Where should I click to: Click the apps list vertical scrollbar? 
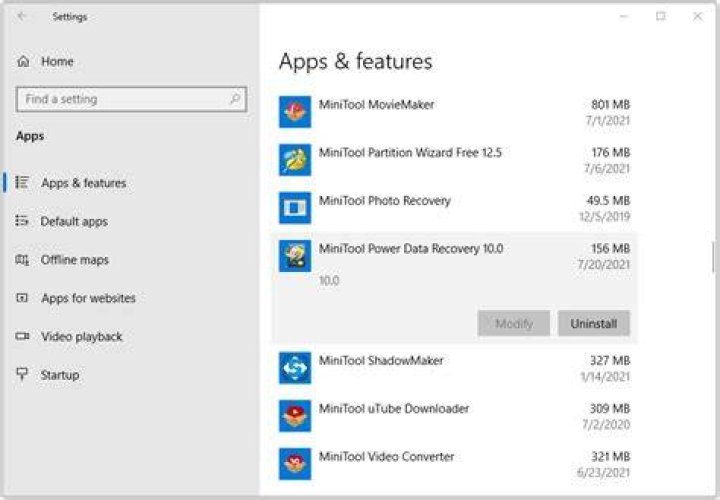[x=714, y=257]
